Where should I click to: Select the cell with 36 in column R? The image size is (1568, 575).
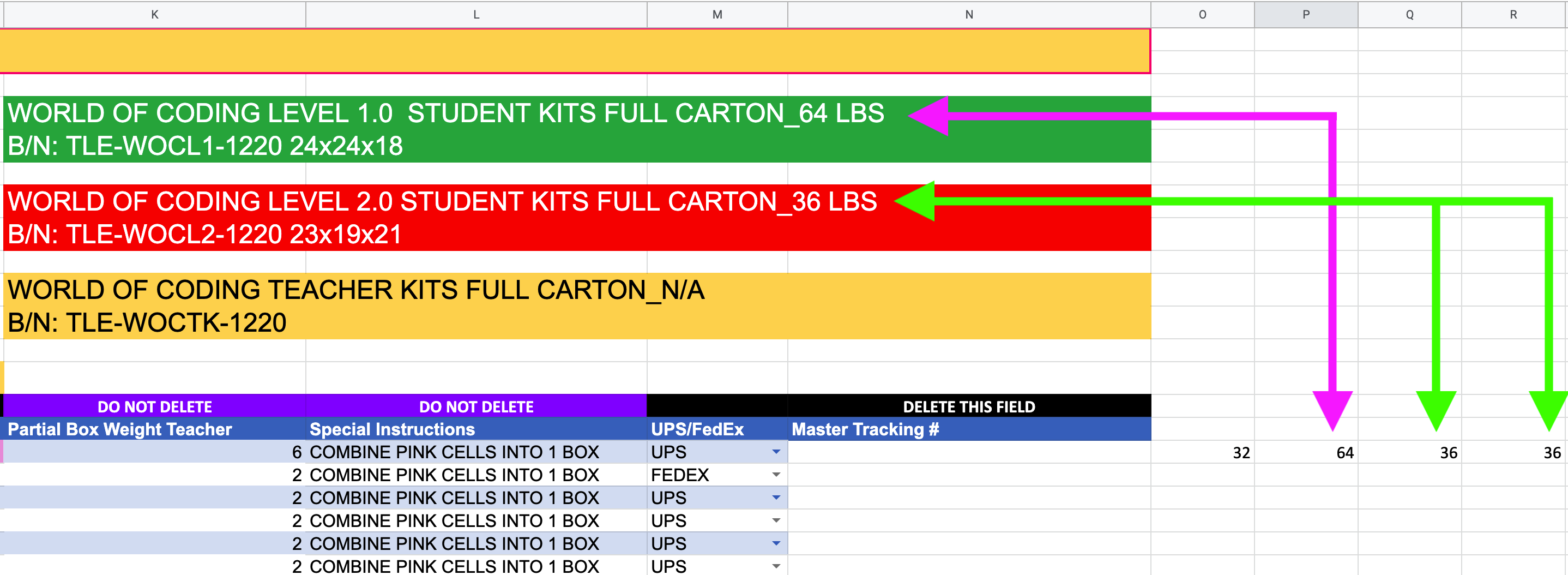[x=1513, y=452]
